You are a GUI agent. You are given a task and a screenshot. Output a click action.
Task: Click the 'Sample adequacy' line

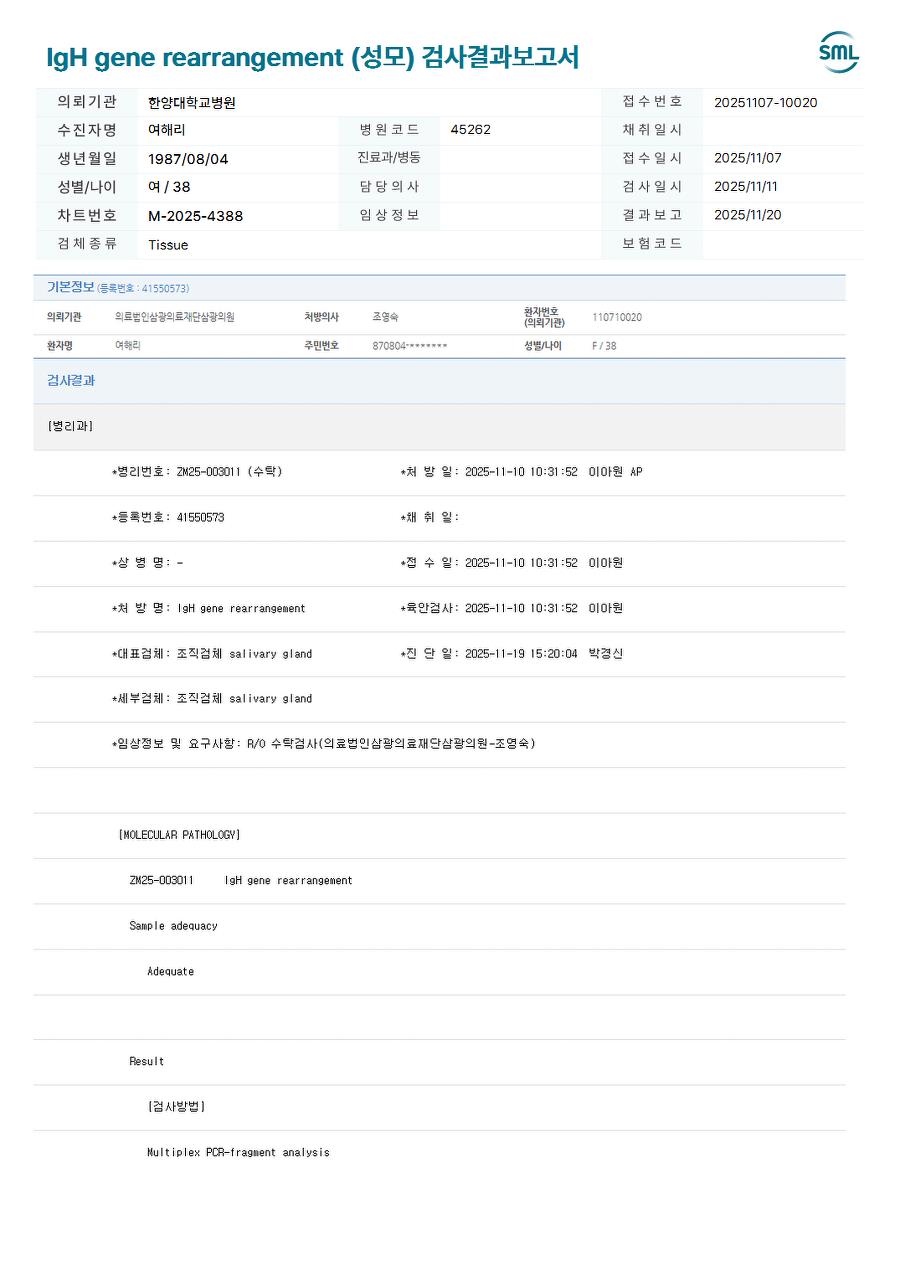click(x=173, y=926)
